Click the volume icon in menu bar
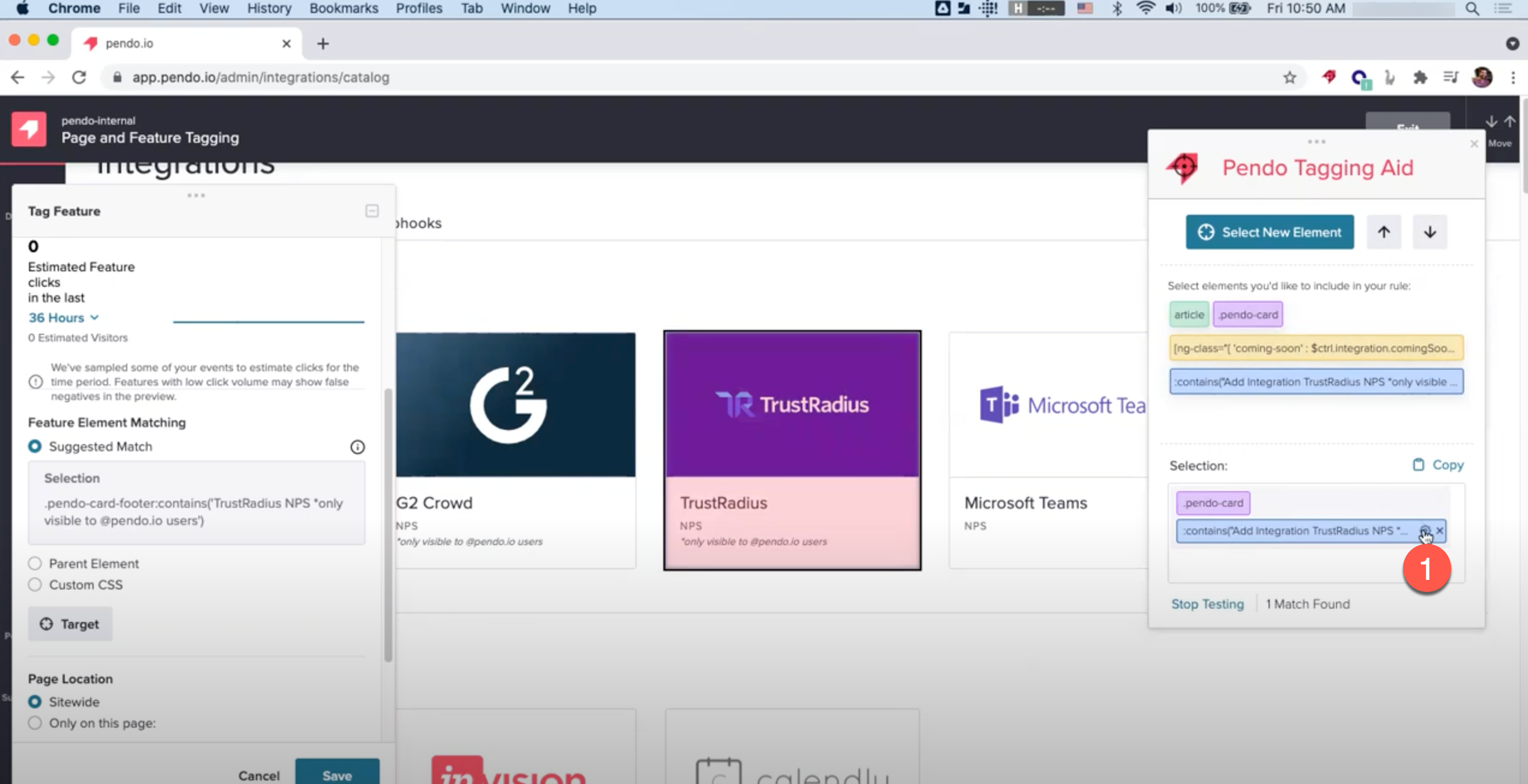This screenshot has width=1528, height=784. (x=1173, y=8)
